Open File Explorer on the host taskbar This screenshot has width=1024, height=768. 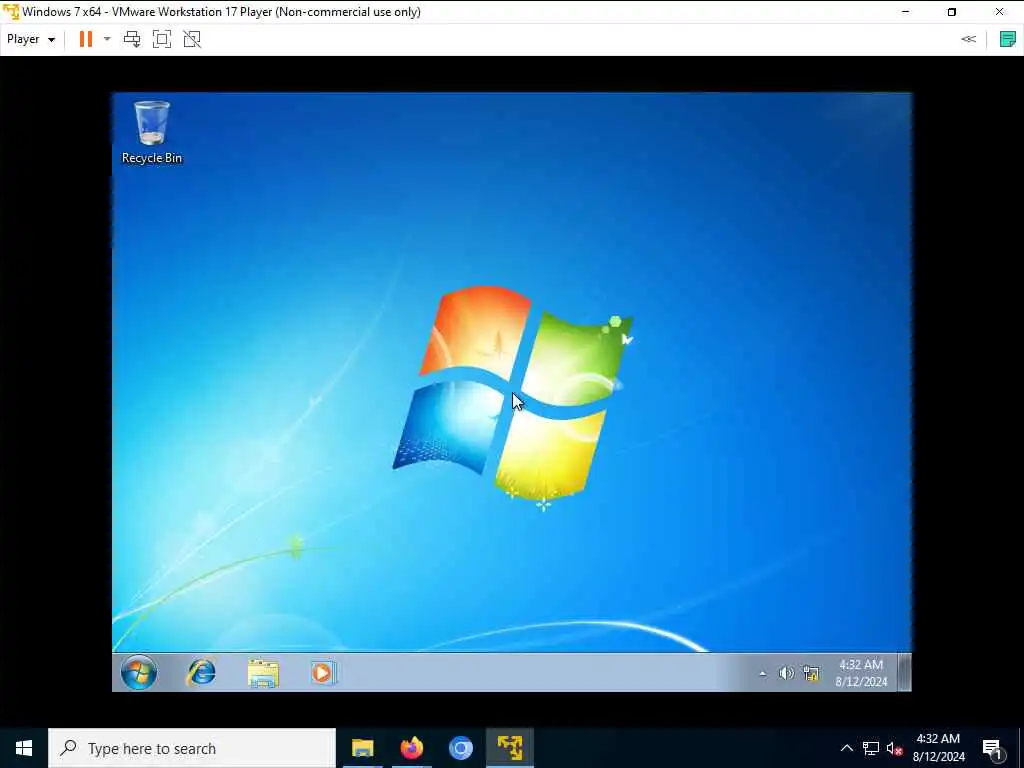coord(362,748)
